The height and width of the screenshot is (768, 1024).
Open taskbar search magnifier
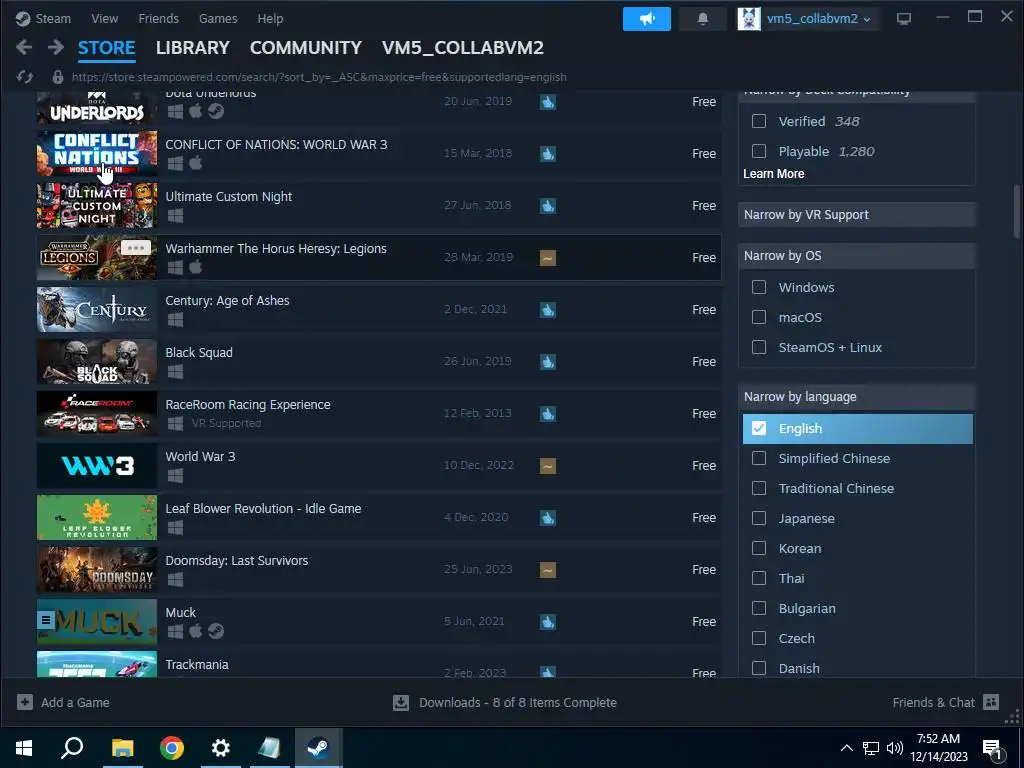(x=72, y=748)
